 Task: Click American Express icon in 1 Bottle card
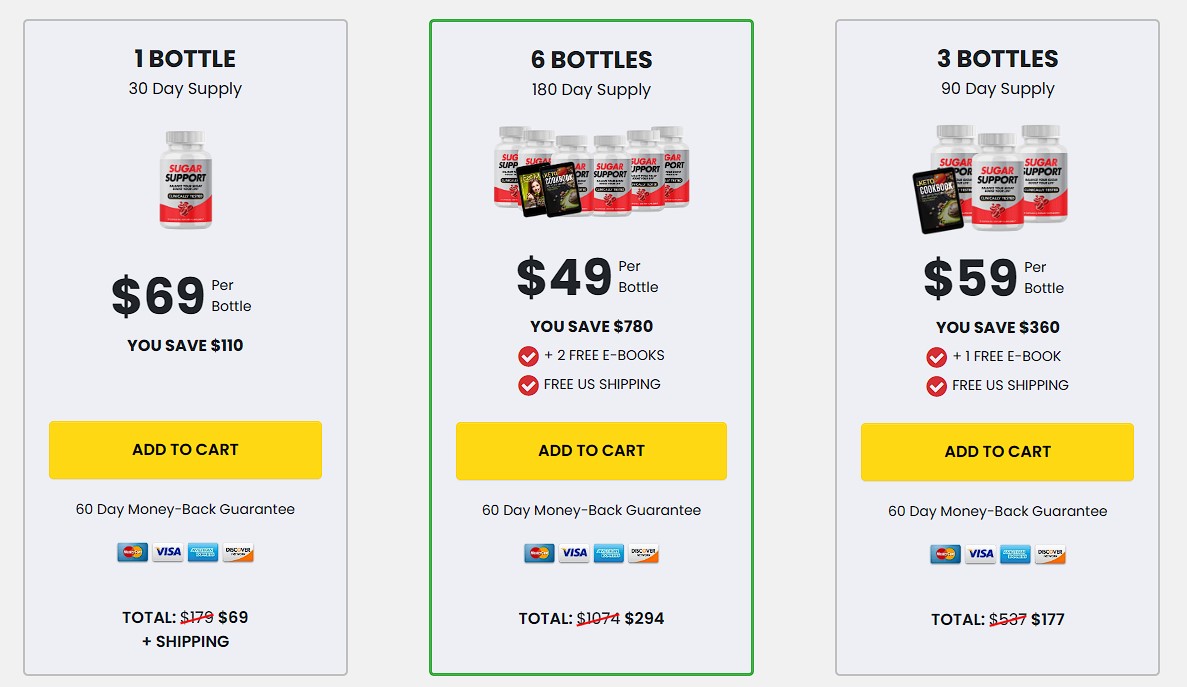click(x=203, y=552)
